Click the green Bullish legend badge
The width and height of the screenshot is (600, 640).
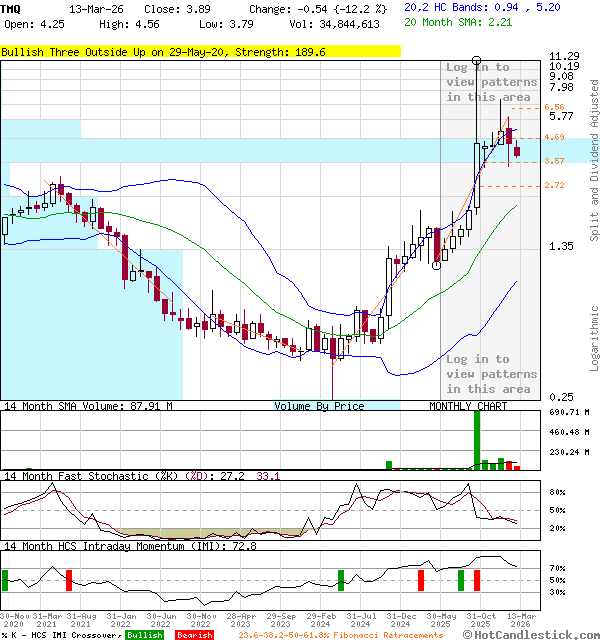(145, 635)
